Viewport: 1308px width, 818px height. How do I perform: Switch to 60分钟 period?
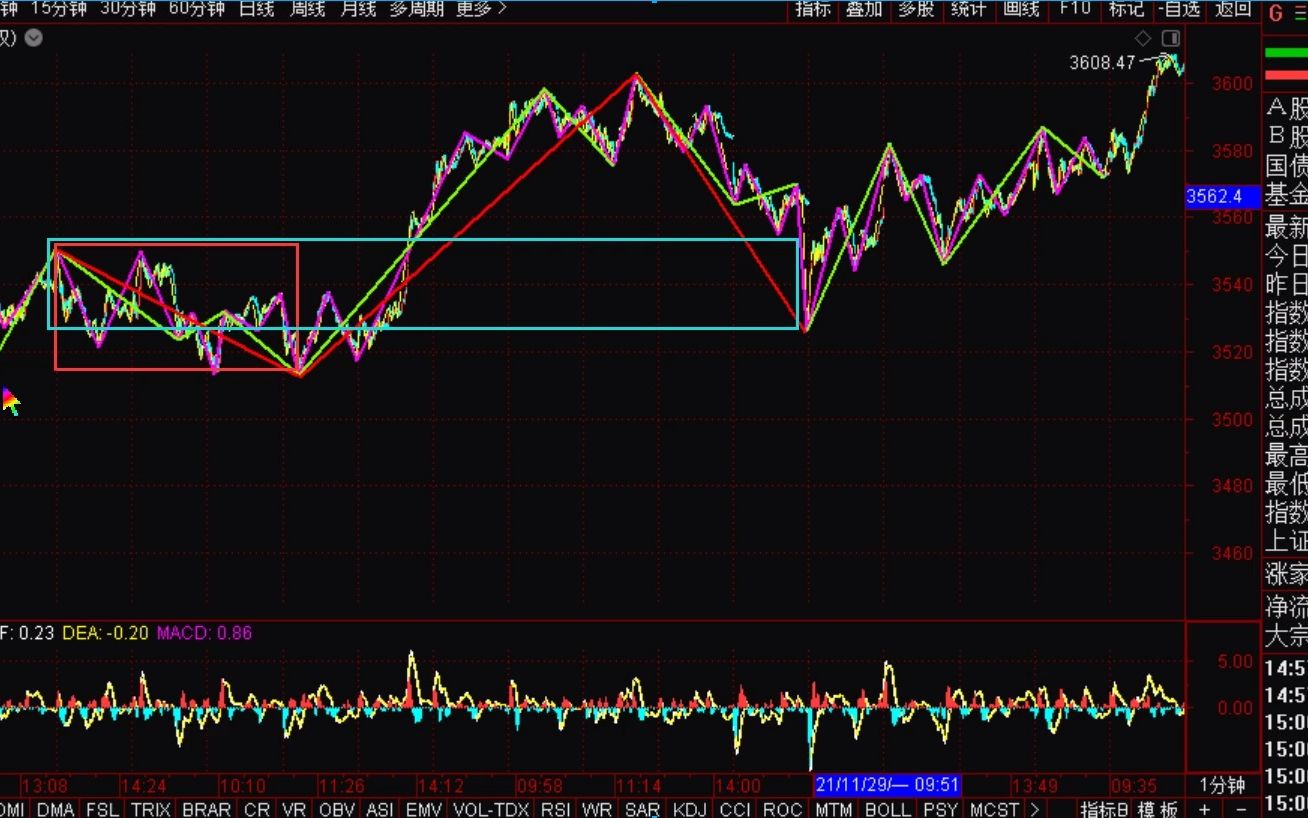point(197,9)
